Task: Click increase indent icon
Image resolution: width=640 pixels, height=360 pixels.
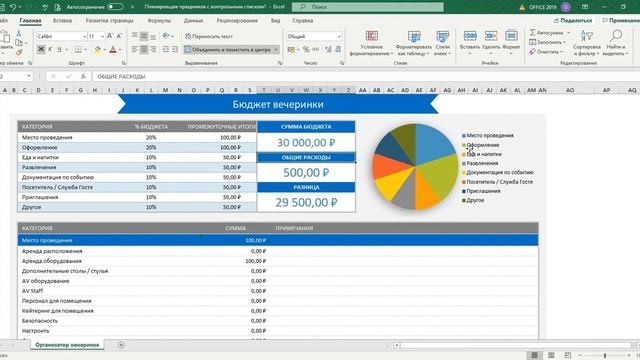Action: 175,49
